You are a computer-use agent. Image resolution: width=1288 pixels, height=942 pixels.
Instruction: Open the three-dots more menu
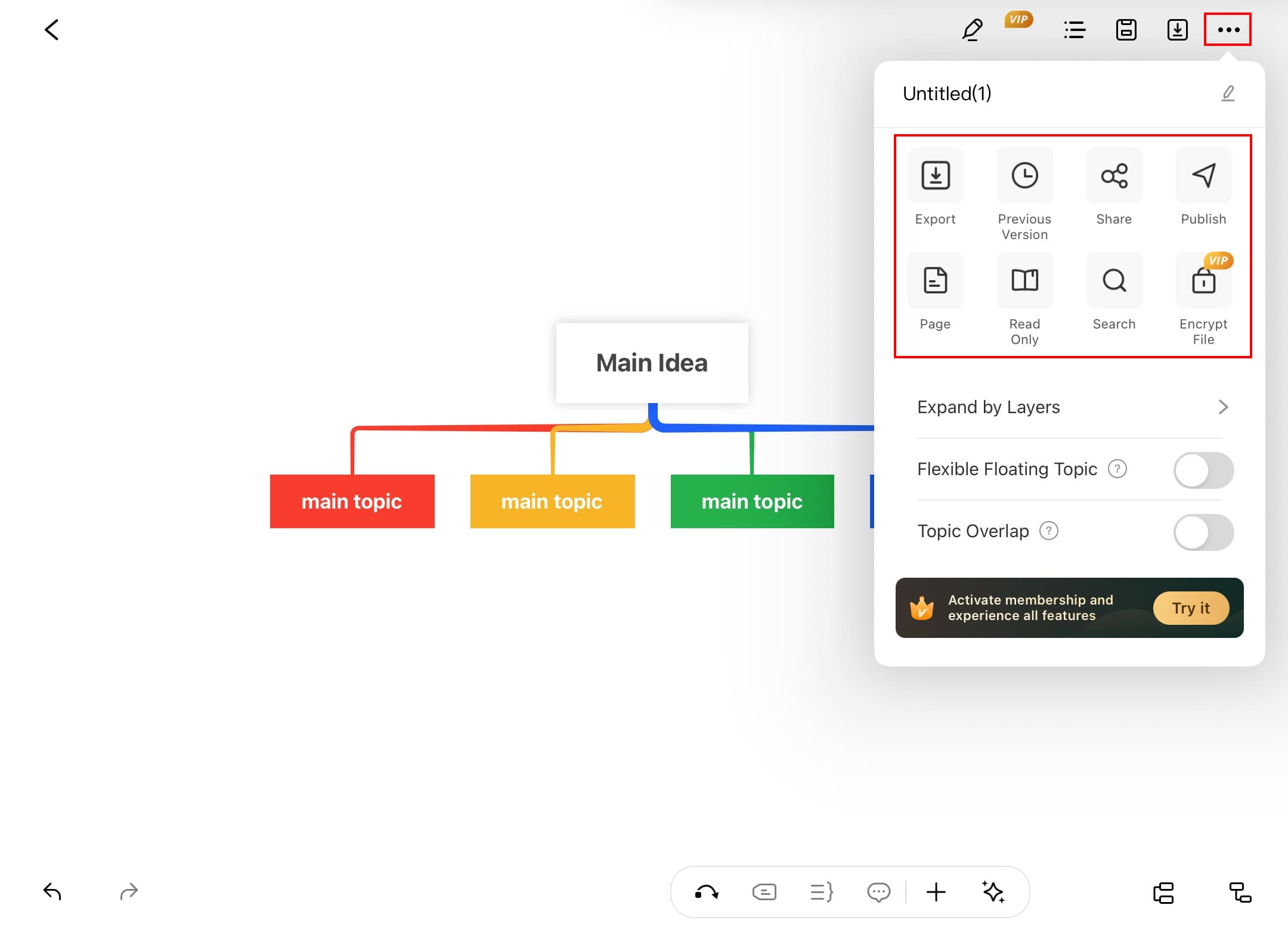[1228, 29]
